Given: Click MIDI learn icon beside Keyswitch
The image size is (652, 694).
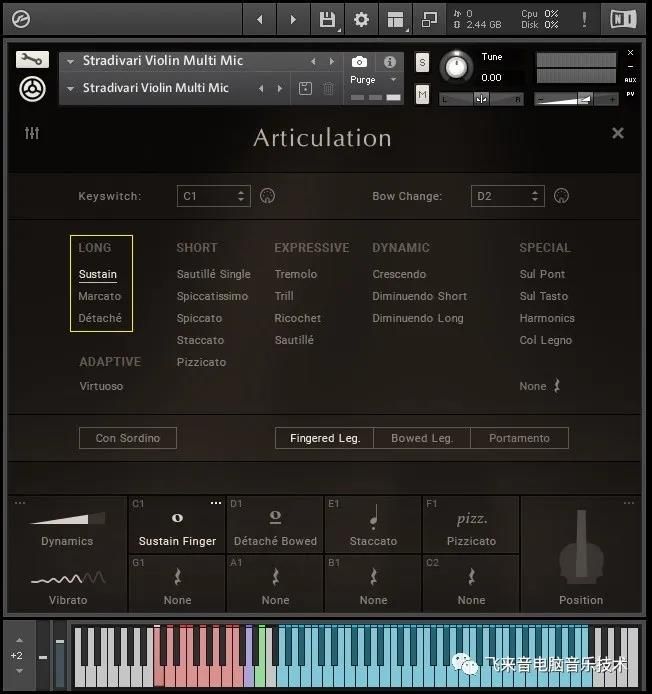Looking at the screenshot, I should pyautogui.click(x=267, y=196).
